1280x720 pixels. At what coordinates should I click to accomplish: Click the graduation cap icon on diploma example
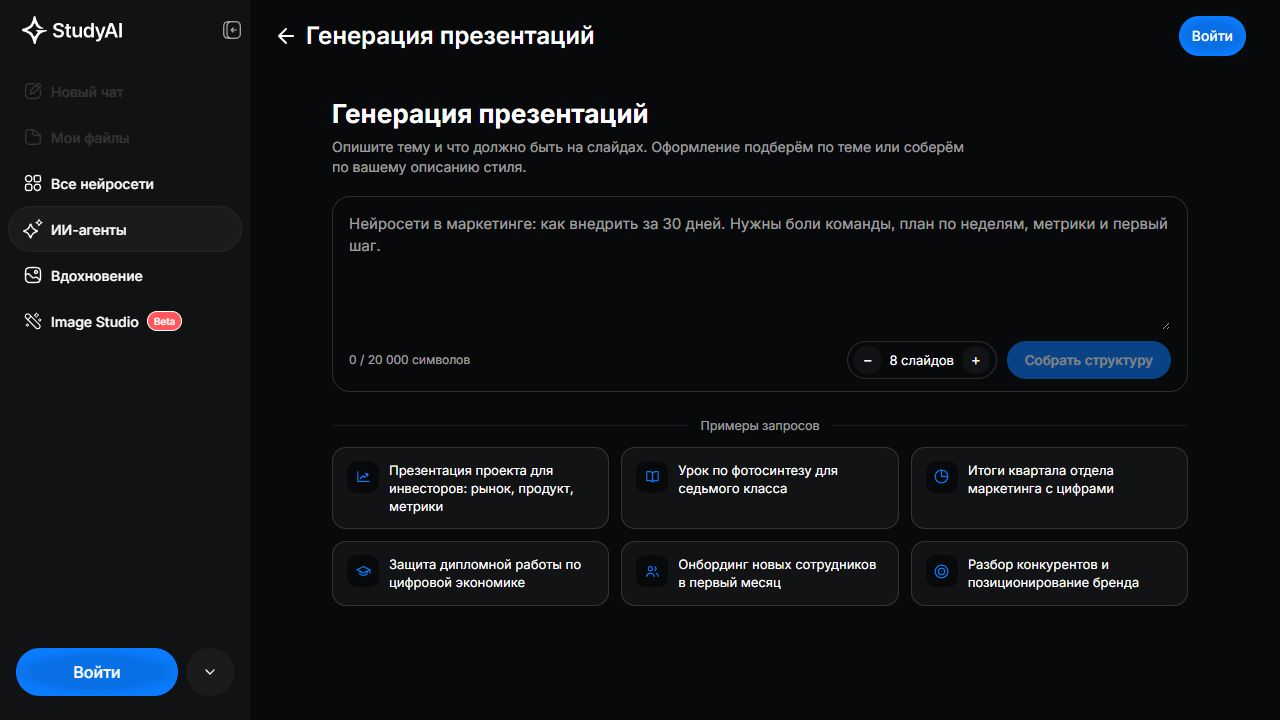coord(363,571)
